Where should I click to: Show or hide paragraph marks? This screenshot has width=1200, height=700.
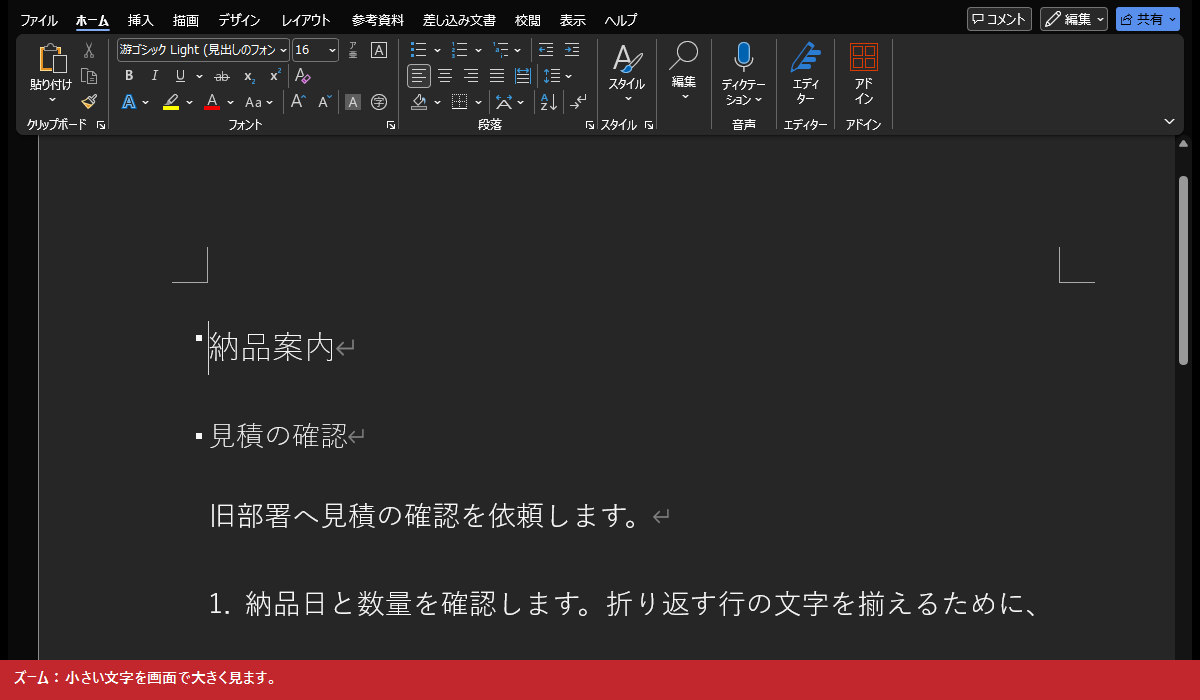pos(579,101)
